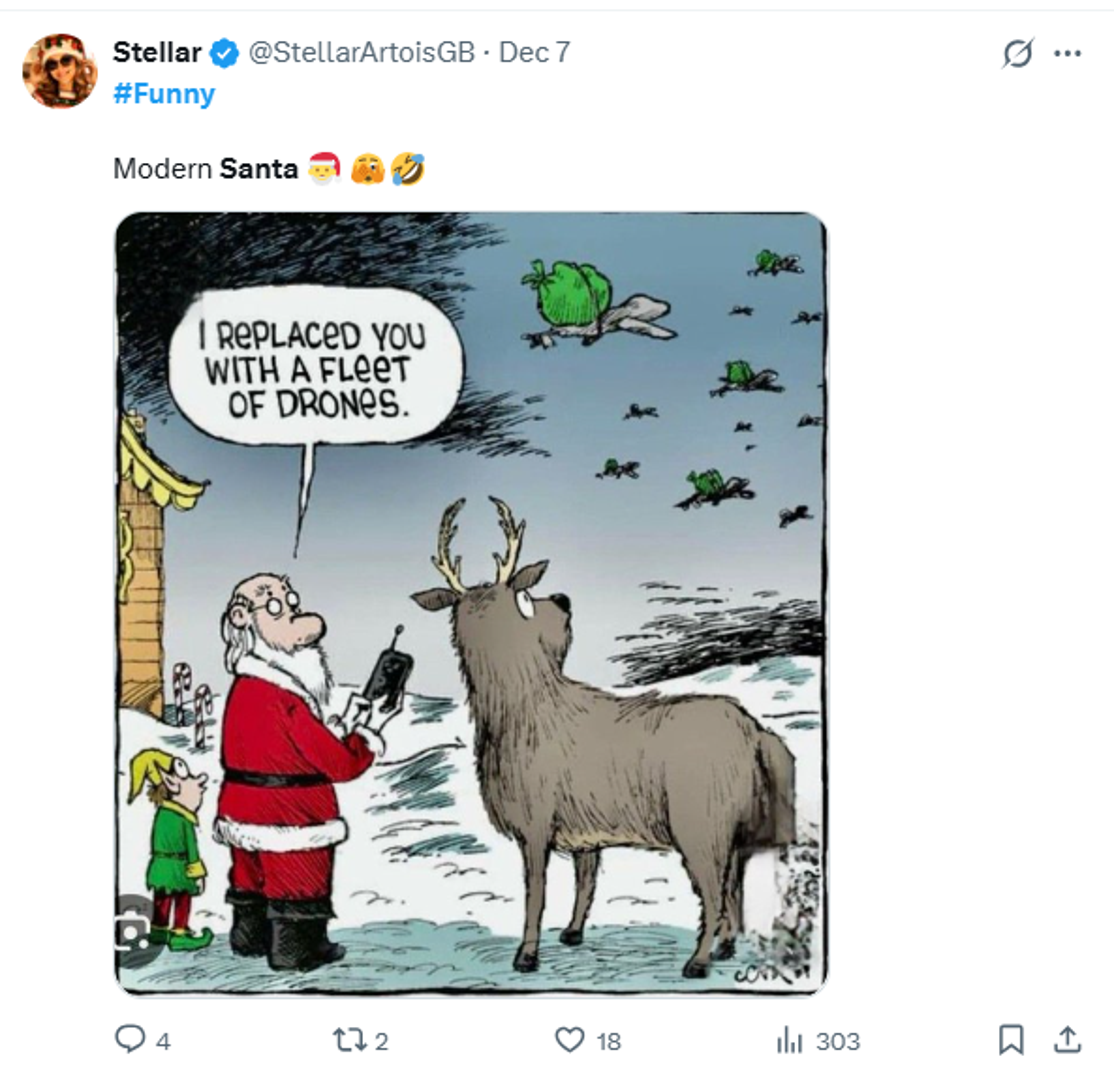The image size is (1114, 1080).
Task: Like the tweet with the heart icon
Action: tap(569, 1041)
